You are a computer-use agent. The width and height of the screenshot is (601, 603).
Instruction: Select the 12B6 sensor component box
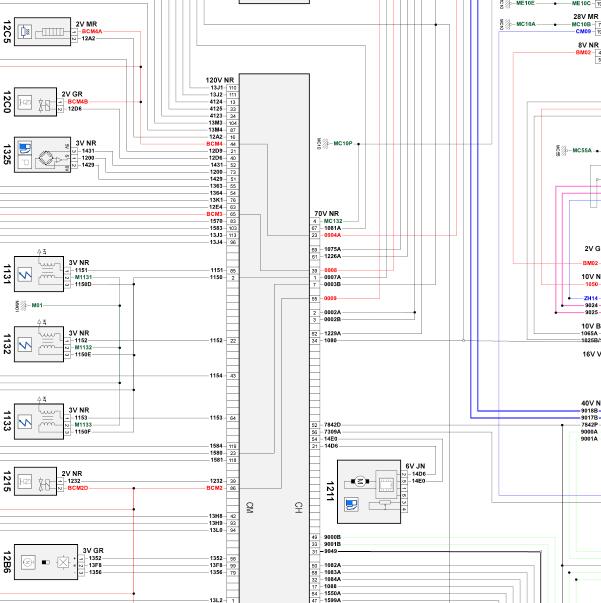46,562
